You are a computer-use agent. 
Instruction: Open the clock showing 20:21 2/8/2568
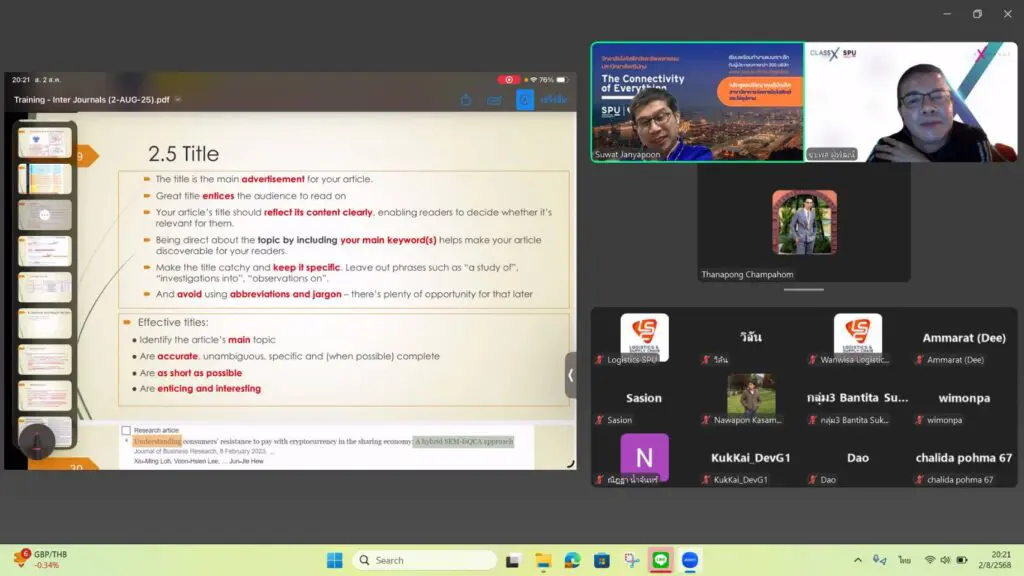point(995,560)
